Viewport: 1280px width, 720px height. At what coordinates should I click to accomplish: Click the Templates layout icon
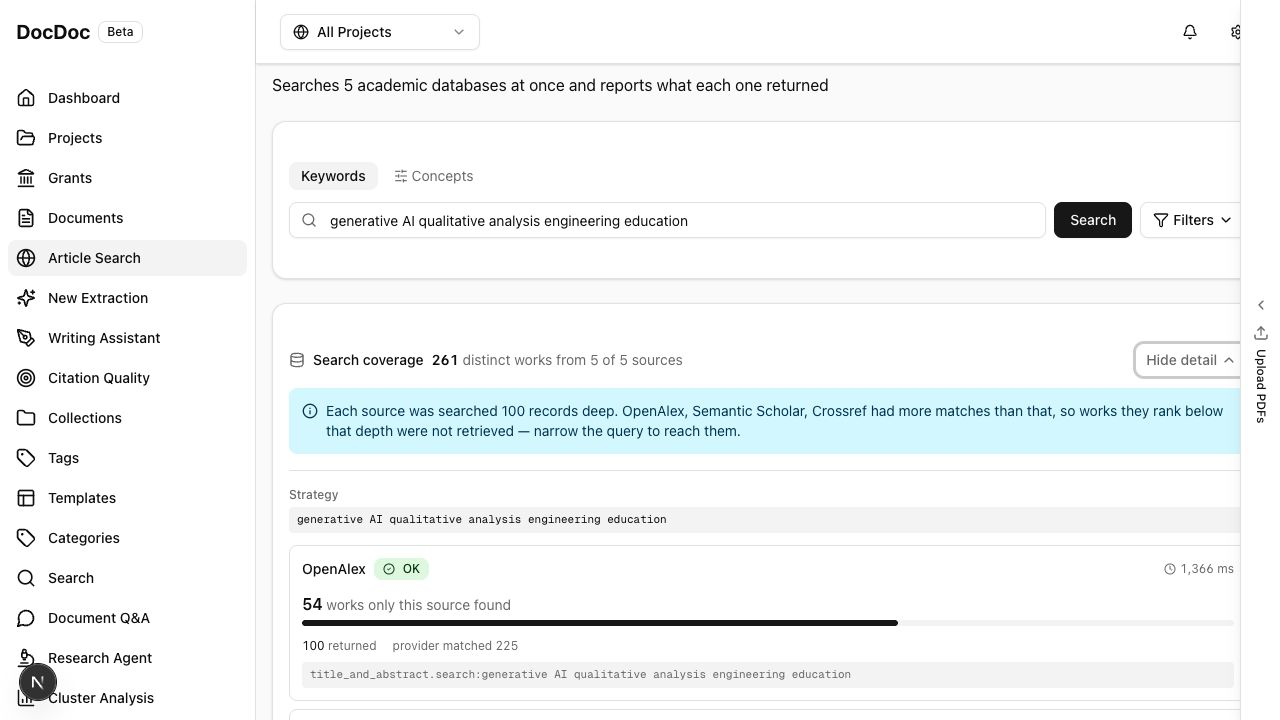[27, 498]
